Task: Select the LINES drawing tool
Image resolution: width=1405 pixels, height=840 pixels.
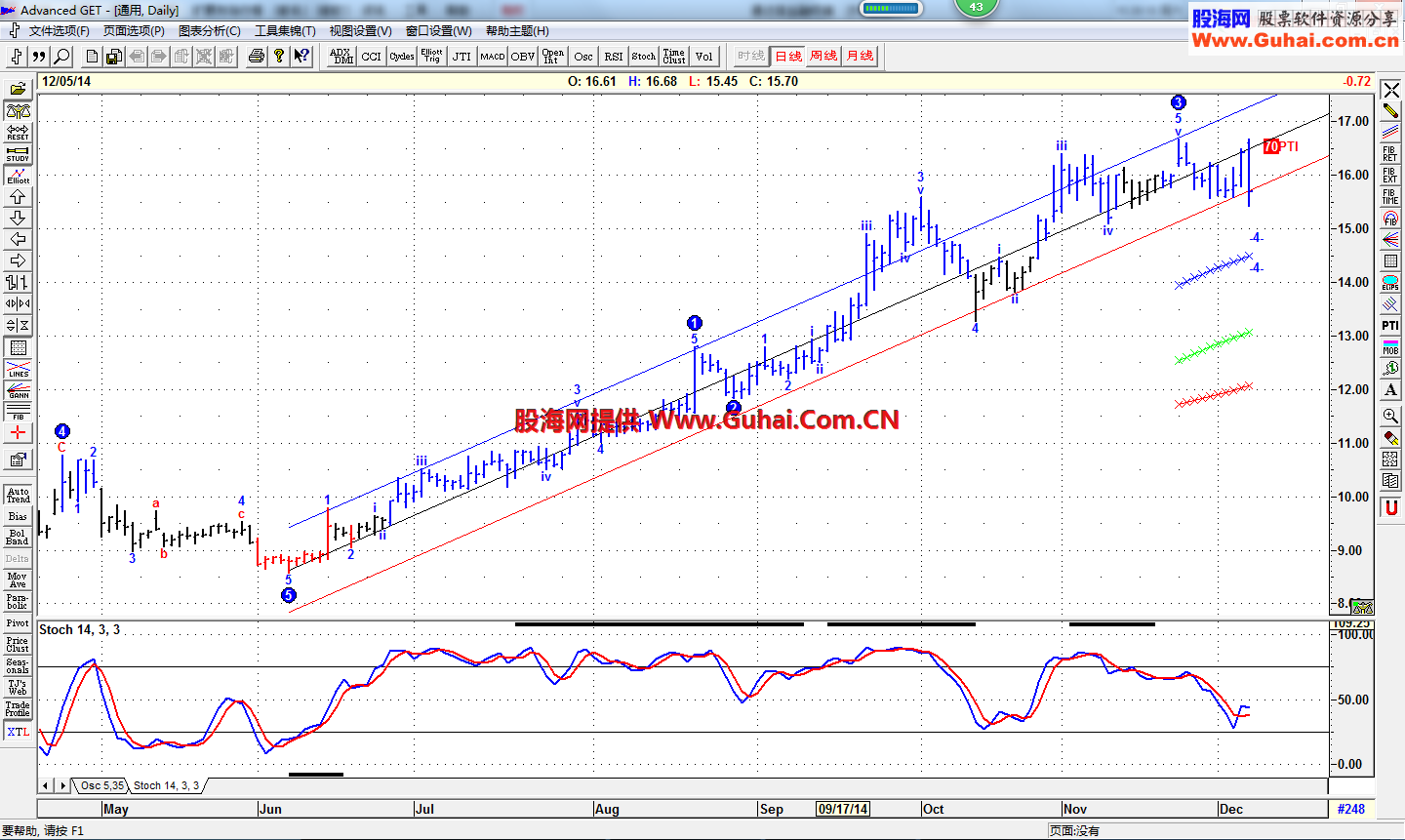Action: click(x=18, y=369)
